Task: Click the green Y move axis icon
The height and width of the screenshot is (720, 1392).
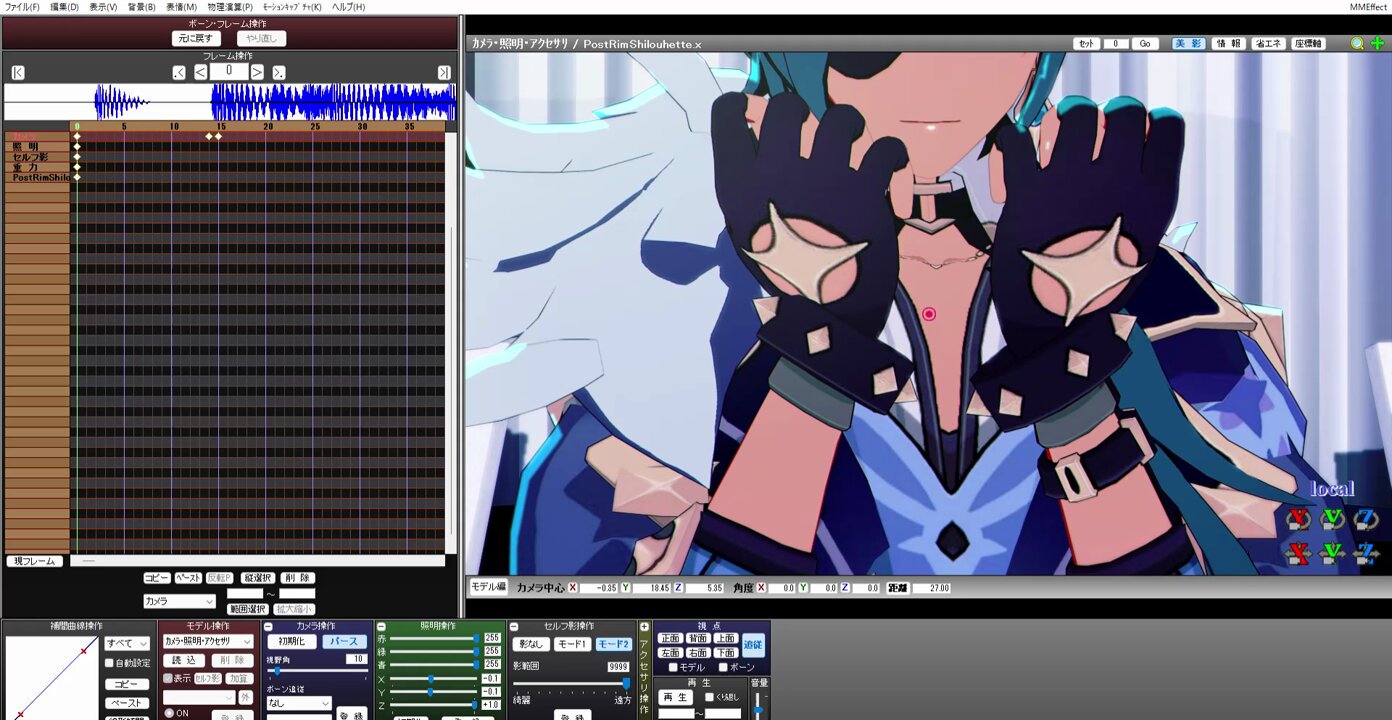Action: click(x=1332, y=552)
